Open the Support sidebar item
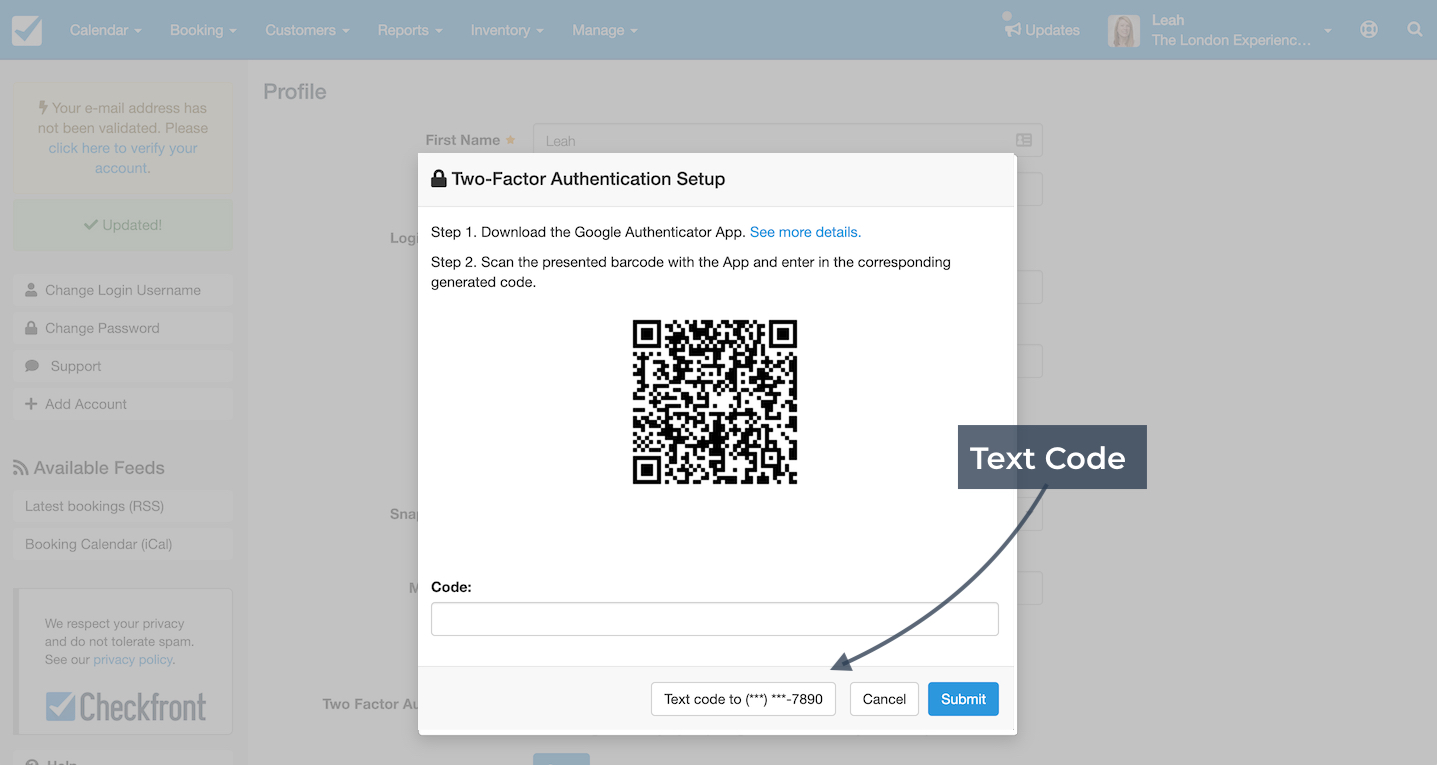This screenshot has width=1437, height=765. pos(123,366)
